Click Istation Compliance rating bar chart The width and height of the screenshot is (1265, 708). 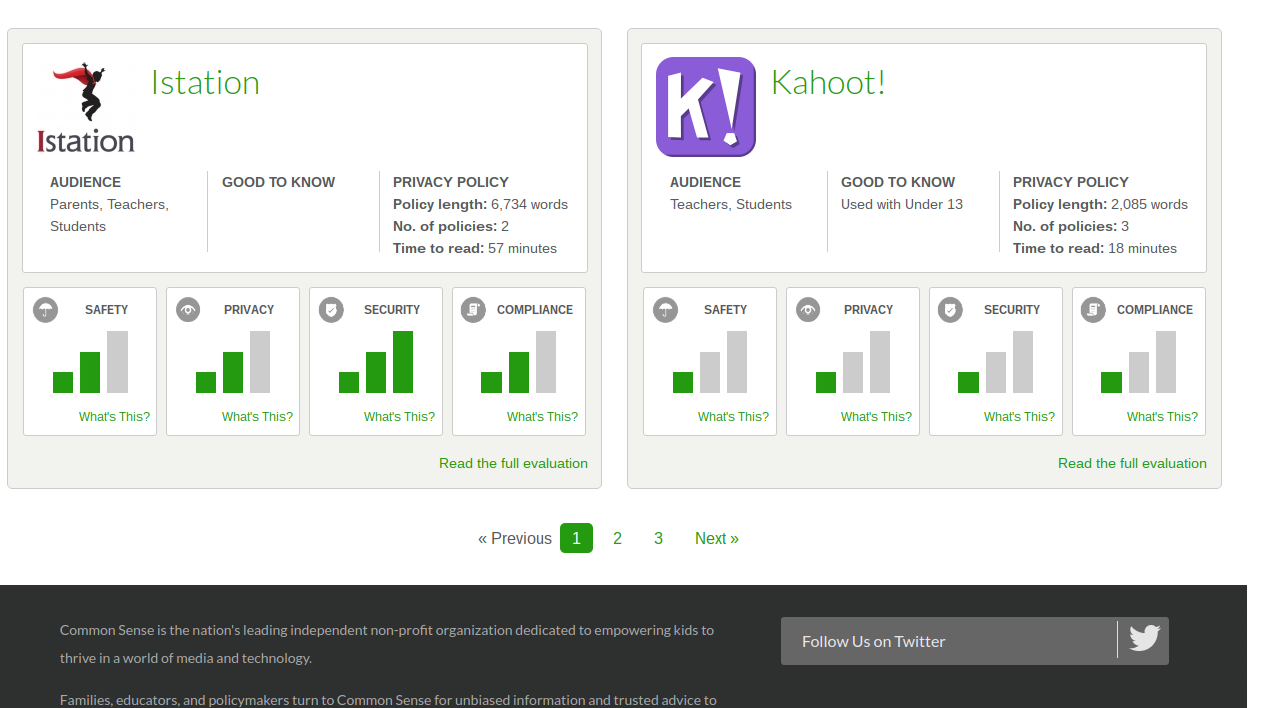pyautogui.click(x=518, y=362)
